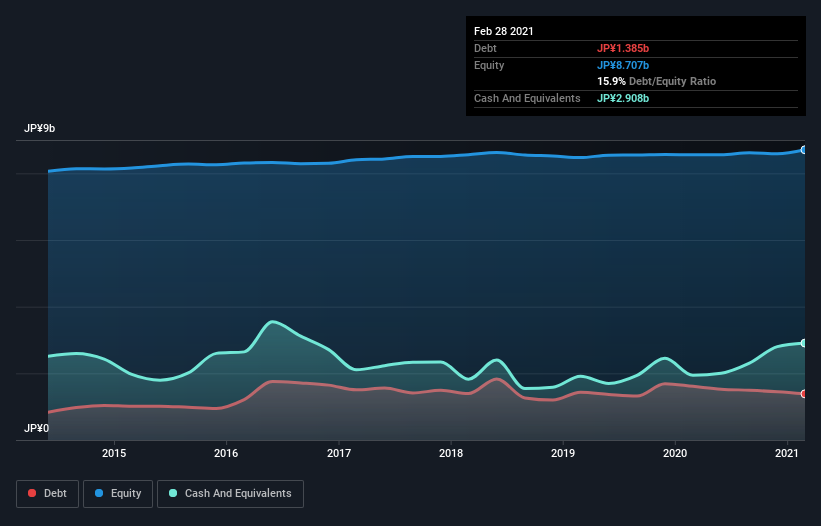Click the Feb 28 2021 tooltip date
The image size is (821, 526).
coord(504,31)
